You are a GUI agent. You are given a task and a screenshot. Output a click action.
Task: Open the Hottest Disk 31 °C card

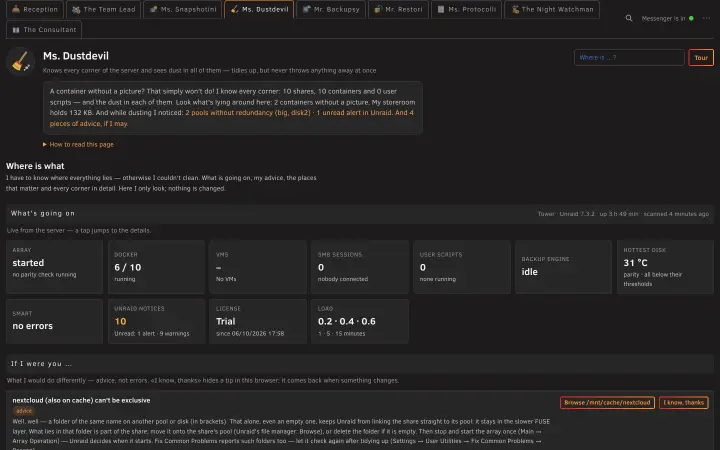tap(665, 267)
